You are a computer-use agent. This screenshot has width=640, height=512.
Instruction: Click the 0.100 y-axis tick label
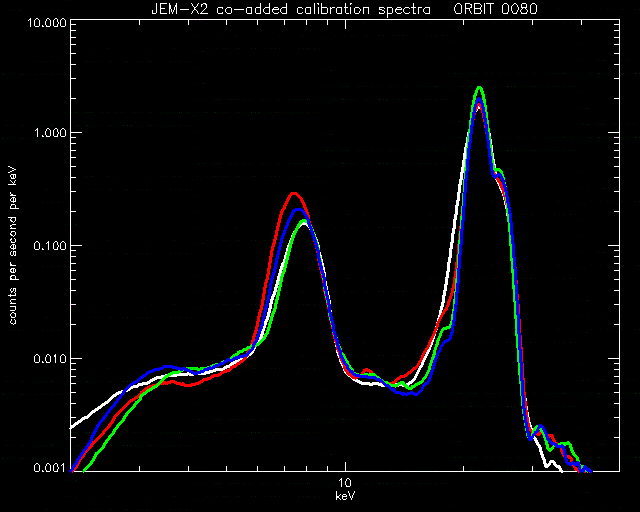tap(50, 247)
